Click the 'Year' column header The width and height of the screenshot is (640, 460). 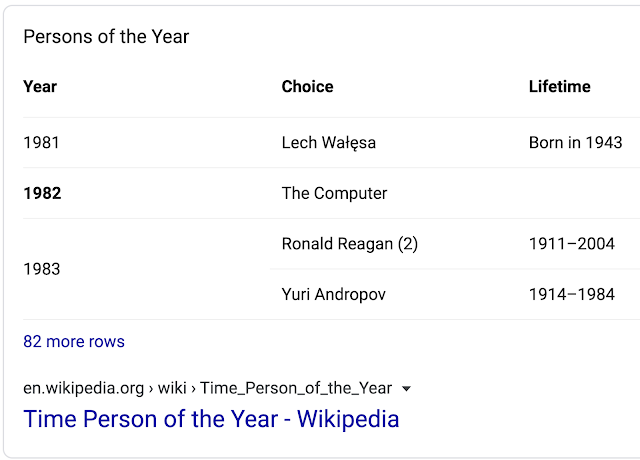coord(40,87)
